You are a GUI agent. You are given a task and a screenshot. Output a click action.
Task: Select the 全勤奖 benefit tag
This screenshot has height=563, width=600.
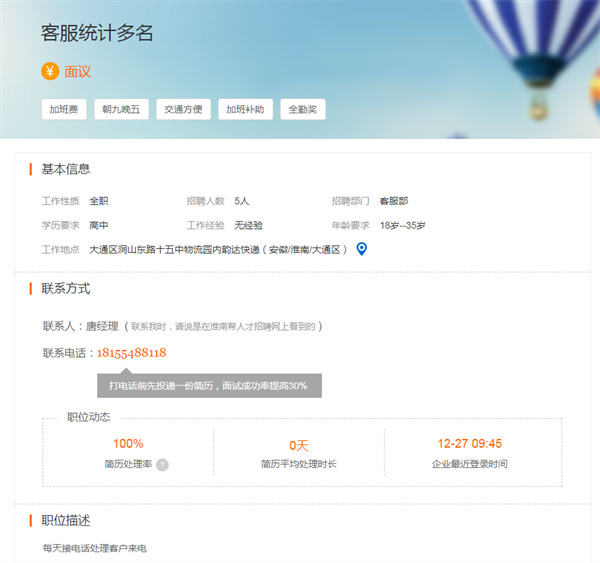[303, 109]
